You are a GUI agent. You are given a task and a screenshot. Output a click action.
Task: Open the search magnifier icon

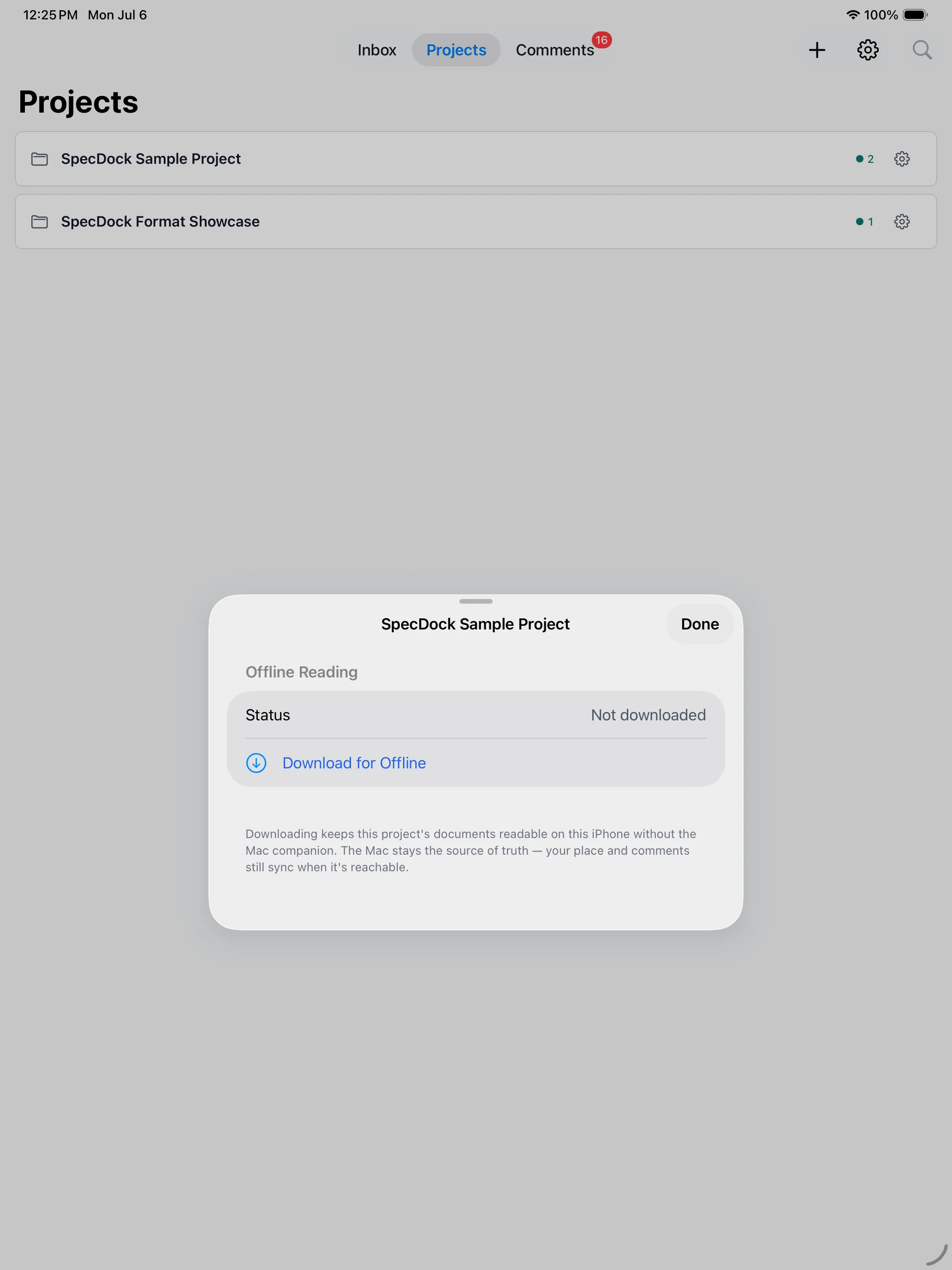922,50
